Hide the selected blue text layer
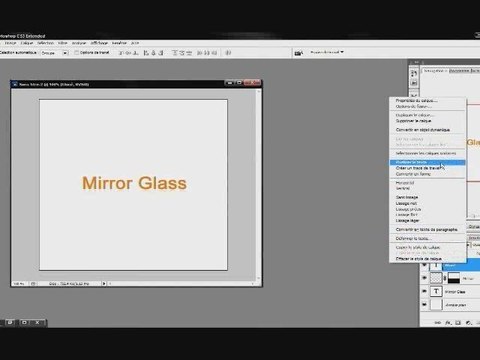 click(x=424, y=265)
